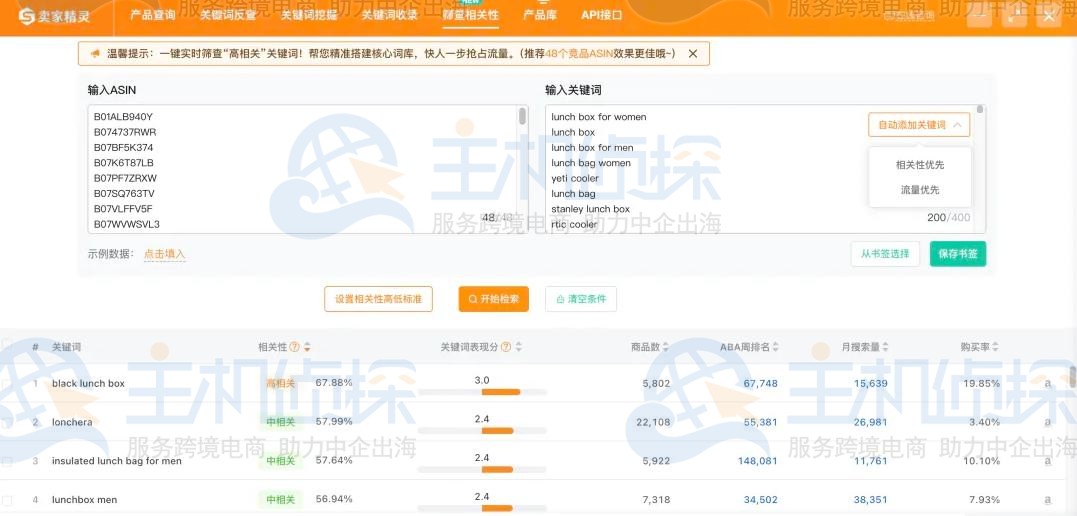Image resolution: width=1077 pixels, height=516 pixels.
Task: Click the megaphone icon in 温馨提示 banner
Action: coord(95,54)
